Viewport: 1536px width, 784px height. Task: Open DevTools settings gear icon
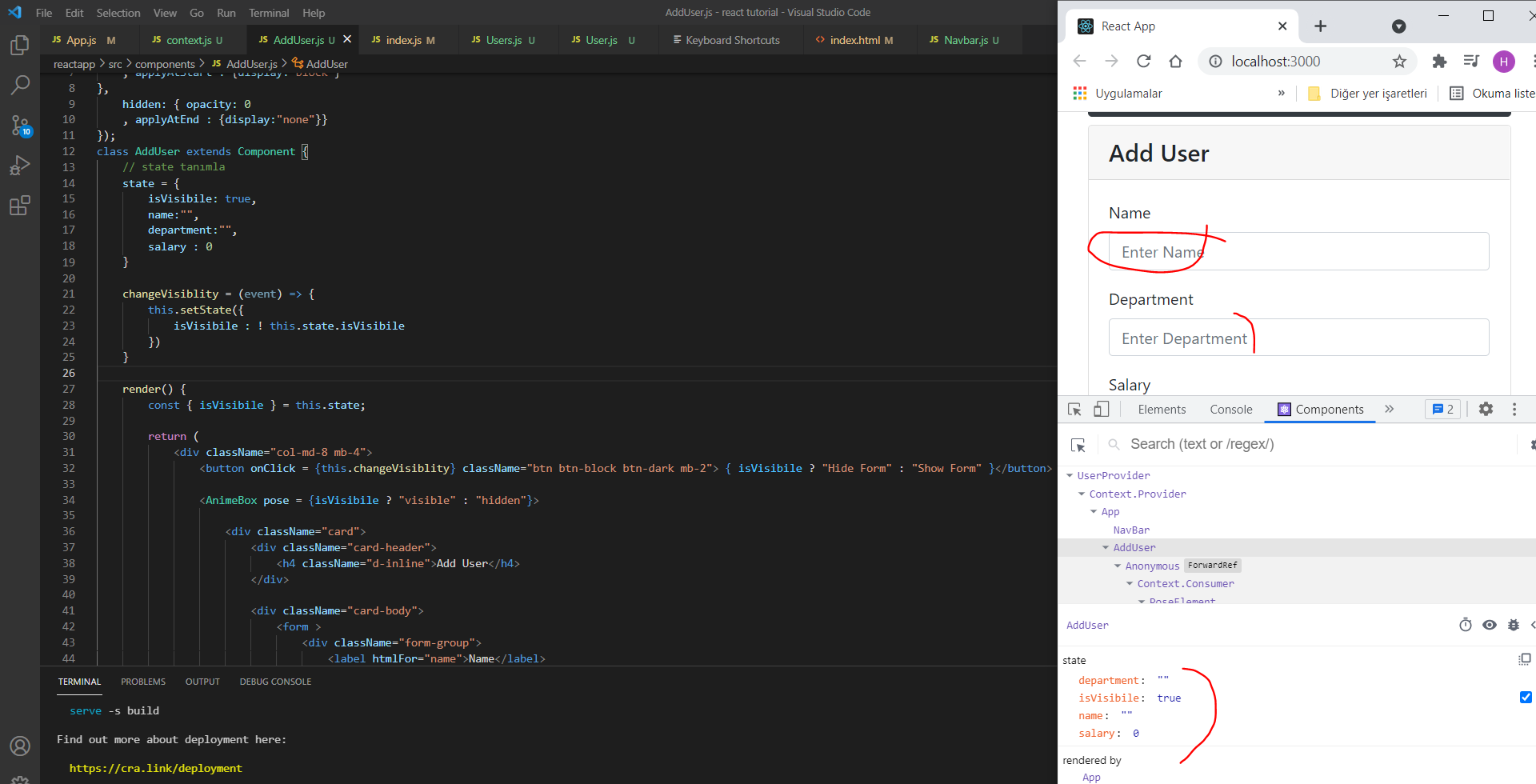(x=1486, y=409)
